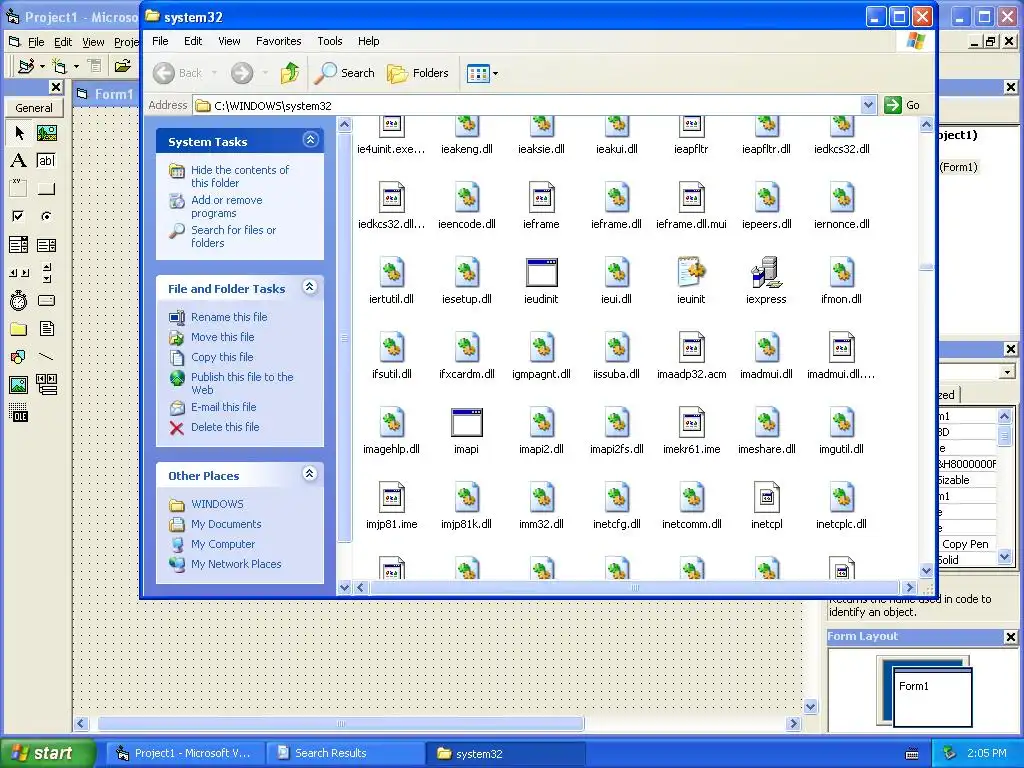Click the Form1 thumbnail in Form Layout

(x=933, y=696)
